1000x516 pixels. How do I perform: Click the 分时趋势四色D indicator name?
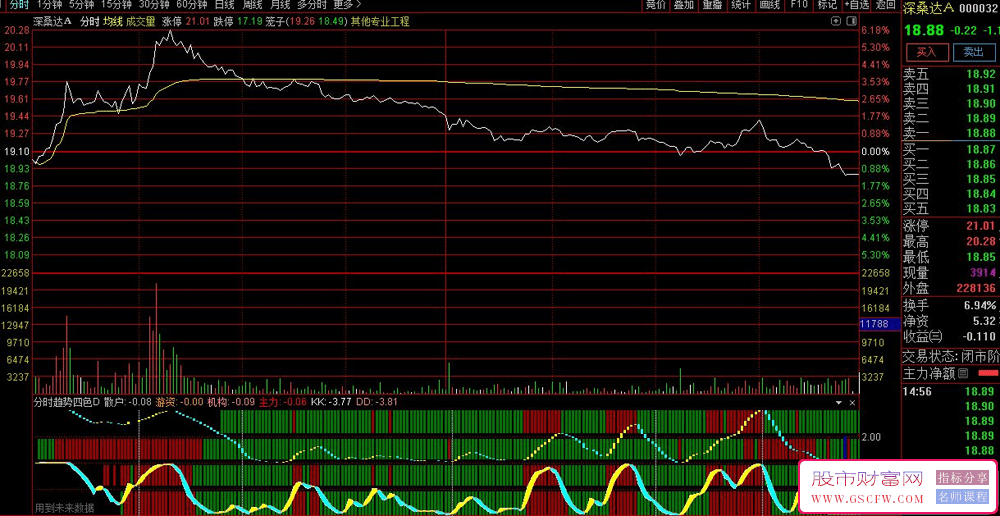(x=67, y=402)
